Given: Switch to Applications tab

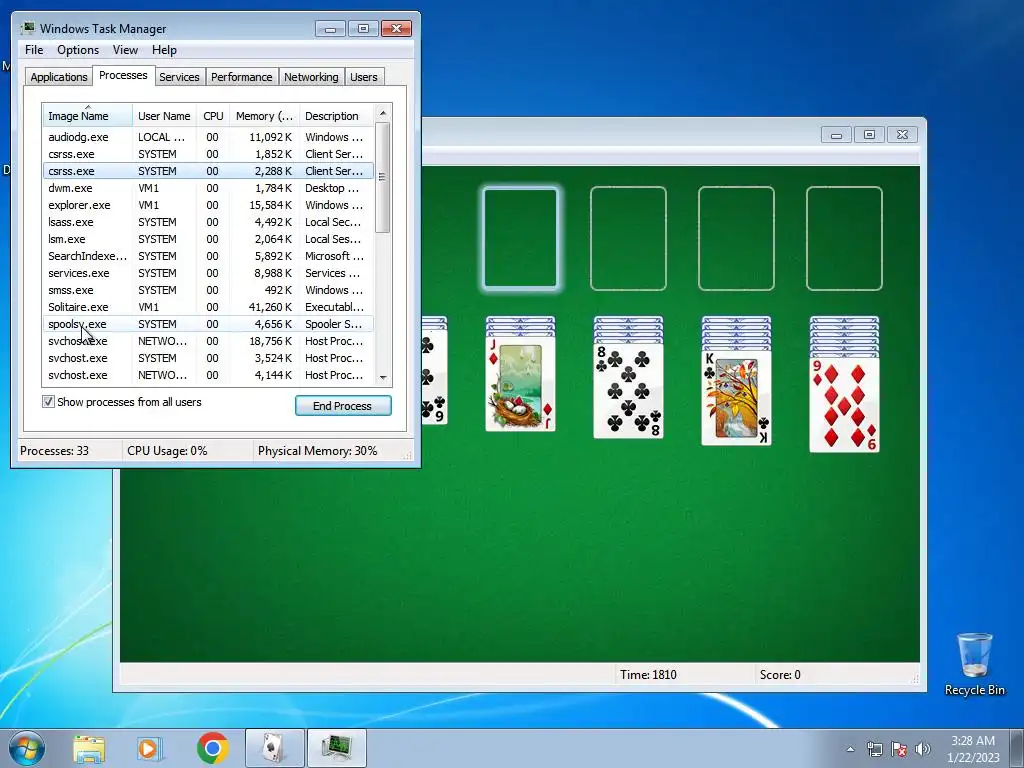Looking at the screenshot, I should pos(59,77).
